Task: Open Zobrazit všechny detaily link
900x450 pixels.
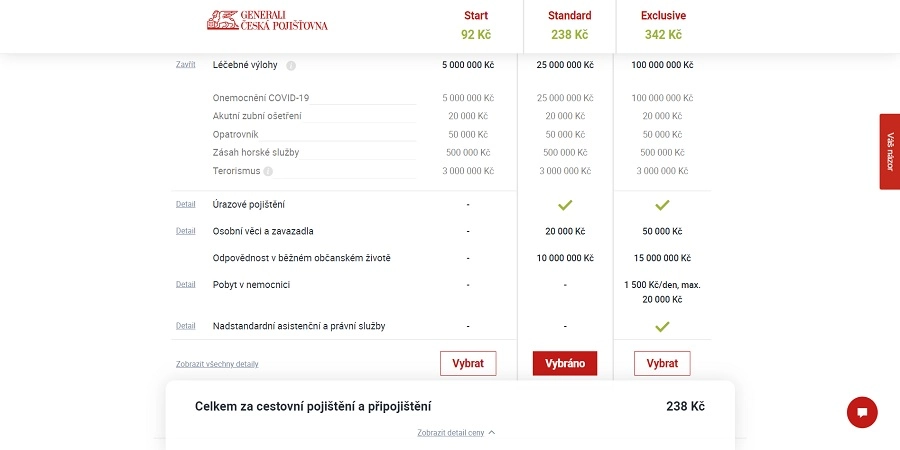Action: point(217,364)
